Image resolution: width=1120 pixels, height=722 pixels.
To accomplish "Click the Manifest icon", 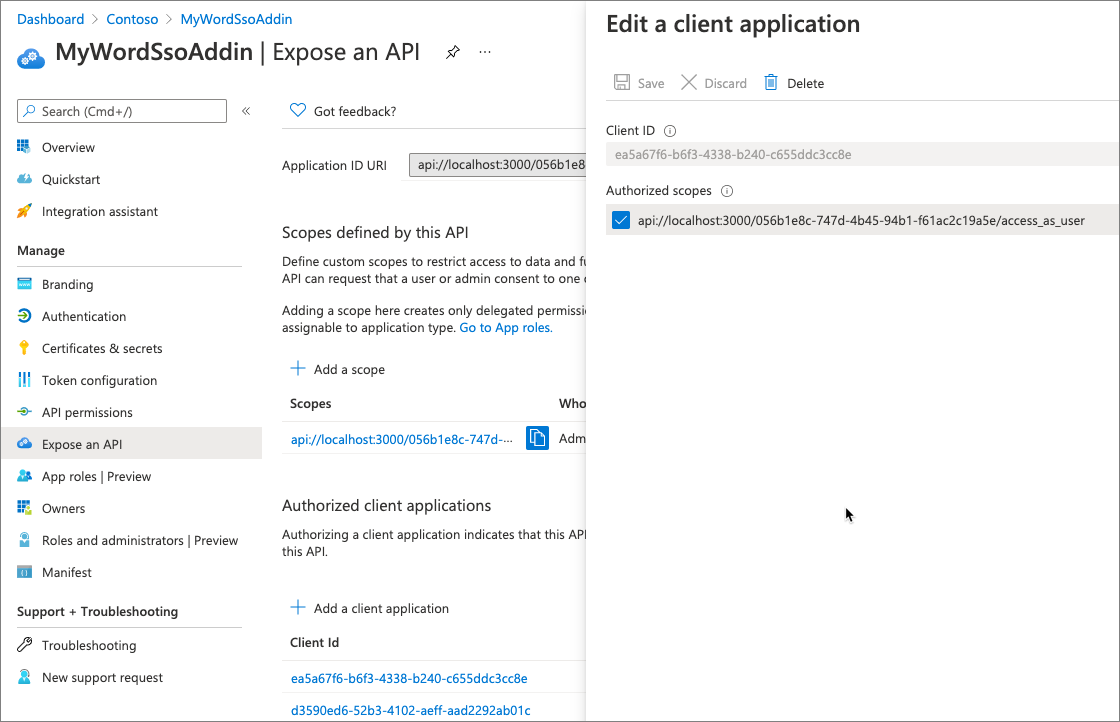I will [24, 572].
